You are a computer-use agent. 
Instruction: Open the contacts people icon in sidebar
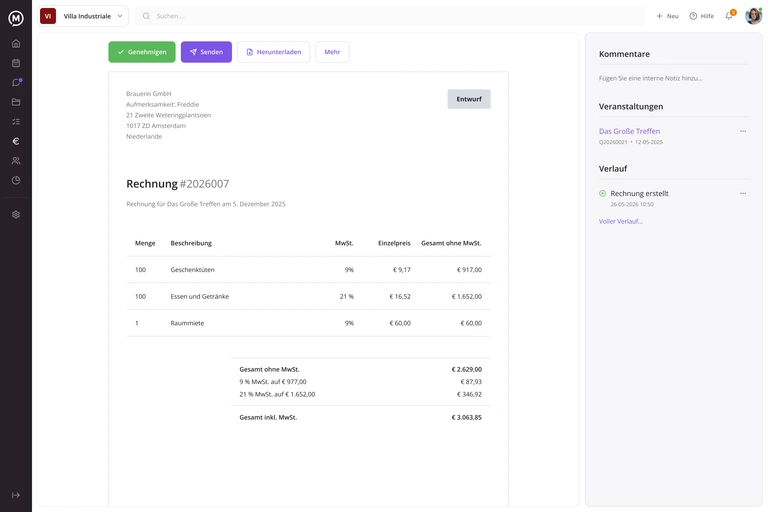pyautogui.click(x=16, y=161)
